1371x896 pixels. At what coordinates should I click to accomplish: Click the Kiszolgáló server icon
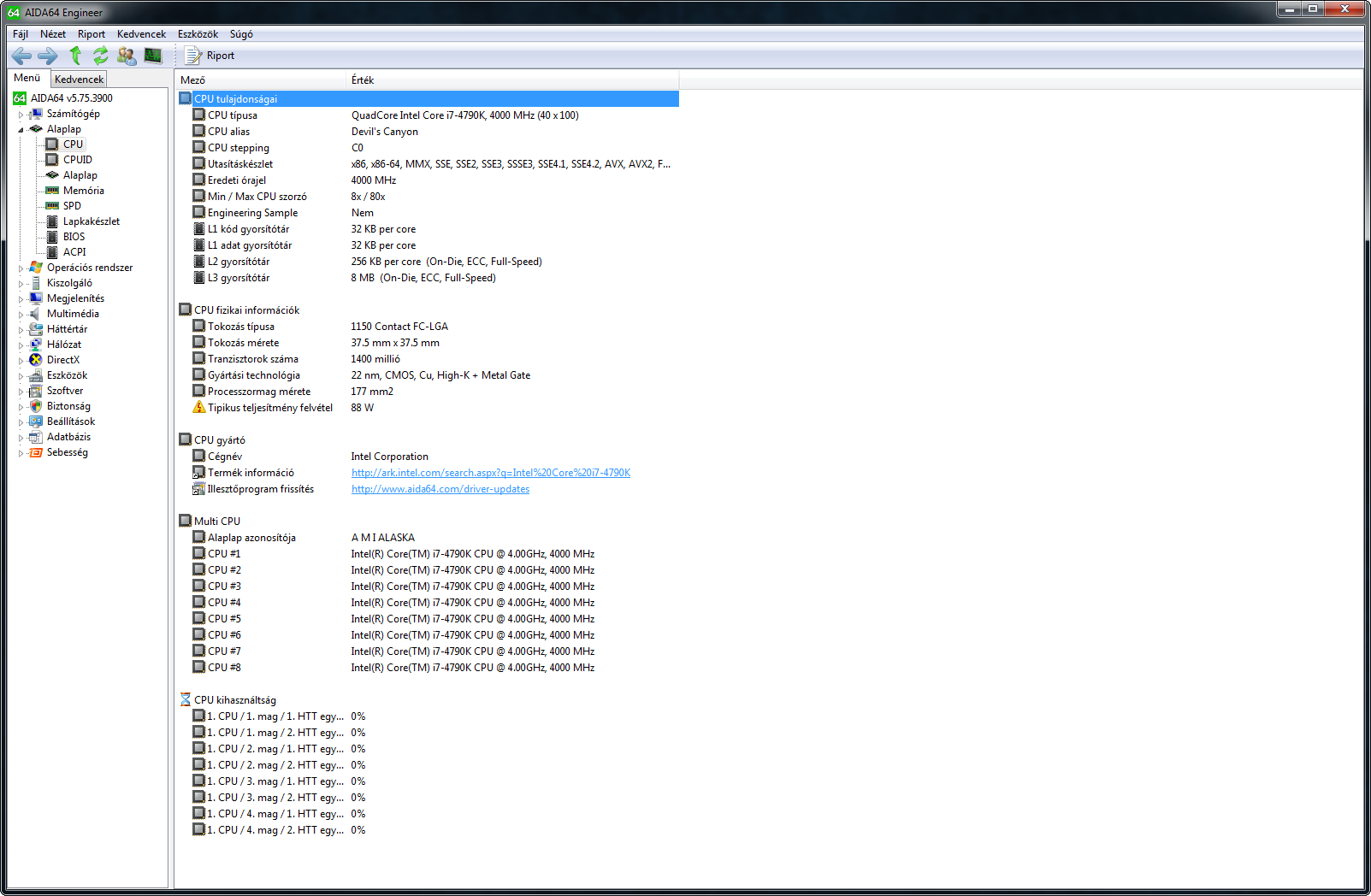tap(36, 283)
